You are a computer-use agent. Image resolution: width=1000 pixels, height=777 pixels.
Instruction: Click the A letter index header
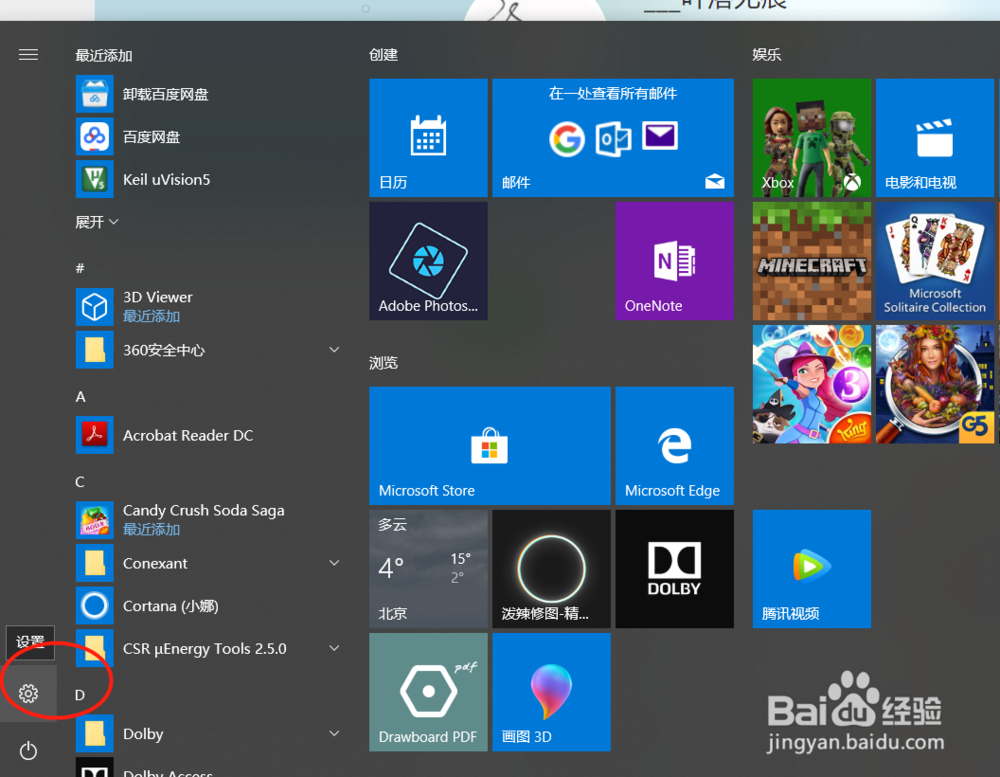[x=80, y=397]
